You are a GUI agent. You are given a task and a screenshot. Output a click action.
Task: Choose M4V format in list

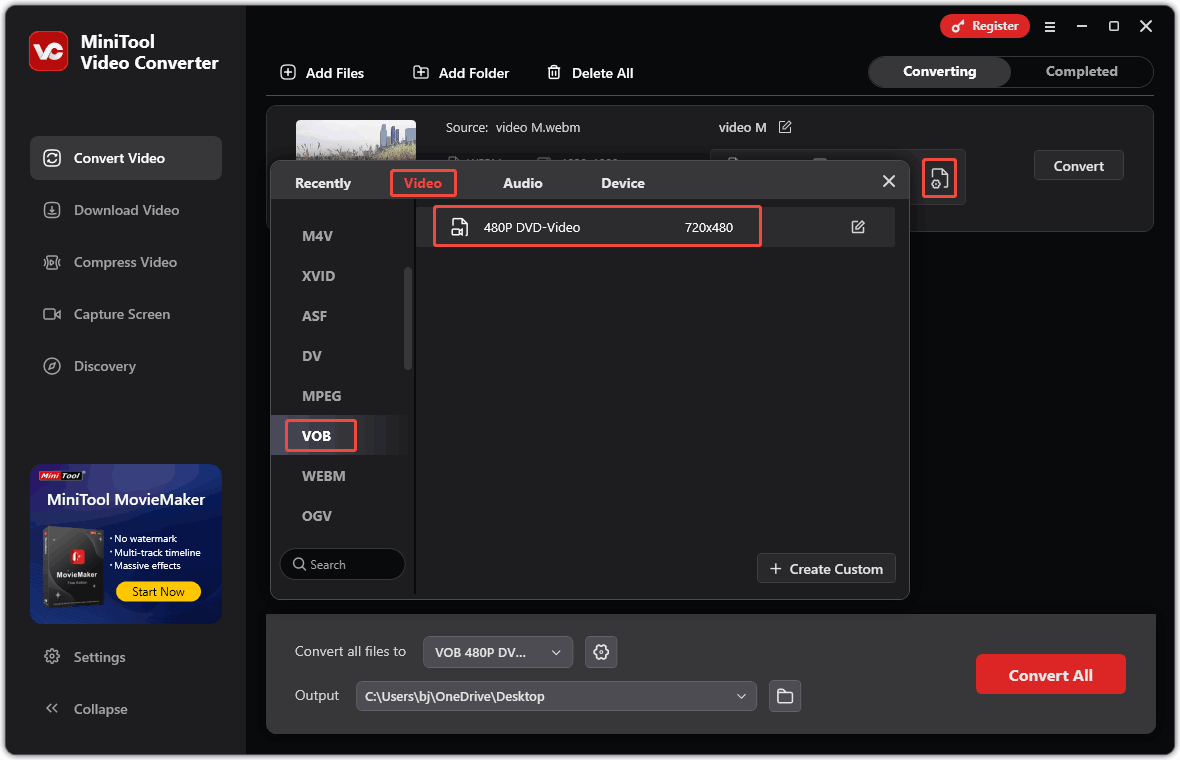coord(318,236)
